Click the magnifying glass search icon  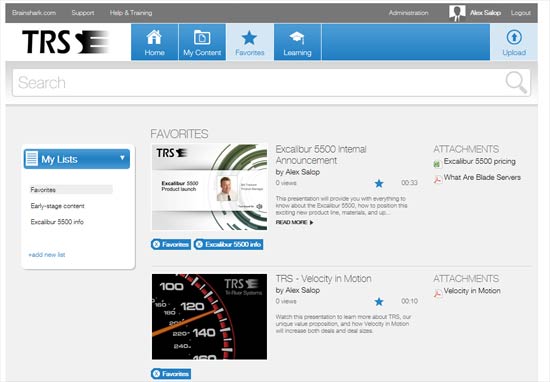(516, 82)
